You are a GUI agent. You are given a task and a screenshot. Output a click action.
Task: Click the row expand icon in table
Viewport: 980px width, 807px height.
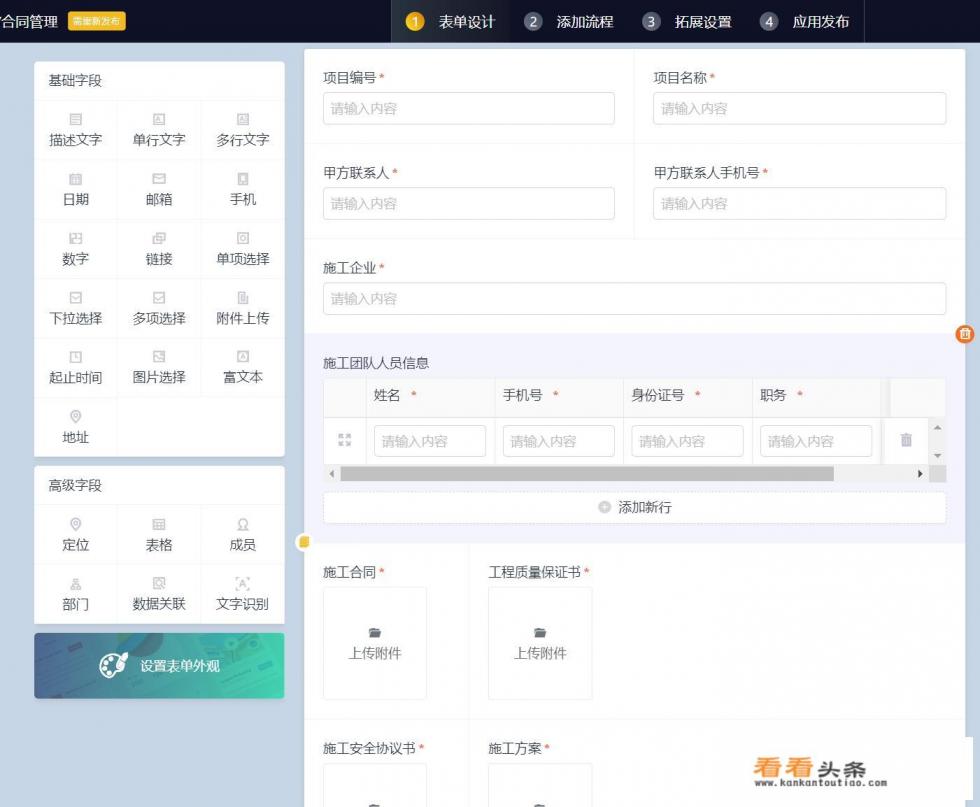(x=345, y=440)
